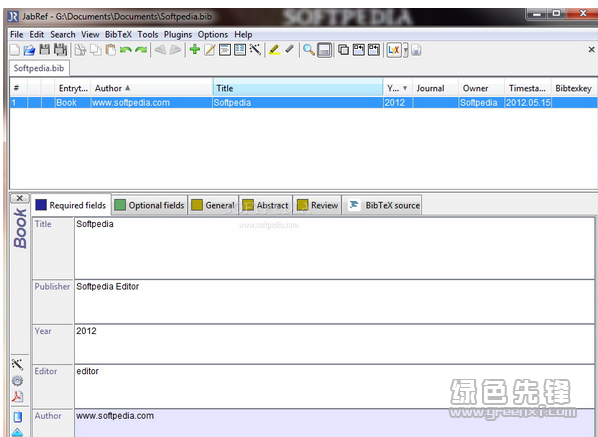598x437 pixels.
Task: Select the Book entry row
Action: [x=303, y=103]
